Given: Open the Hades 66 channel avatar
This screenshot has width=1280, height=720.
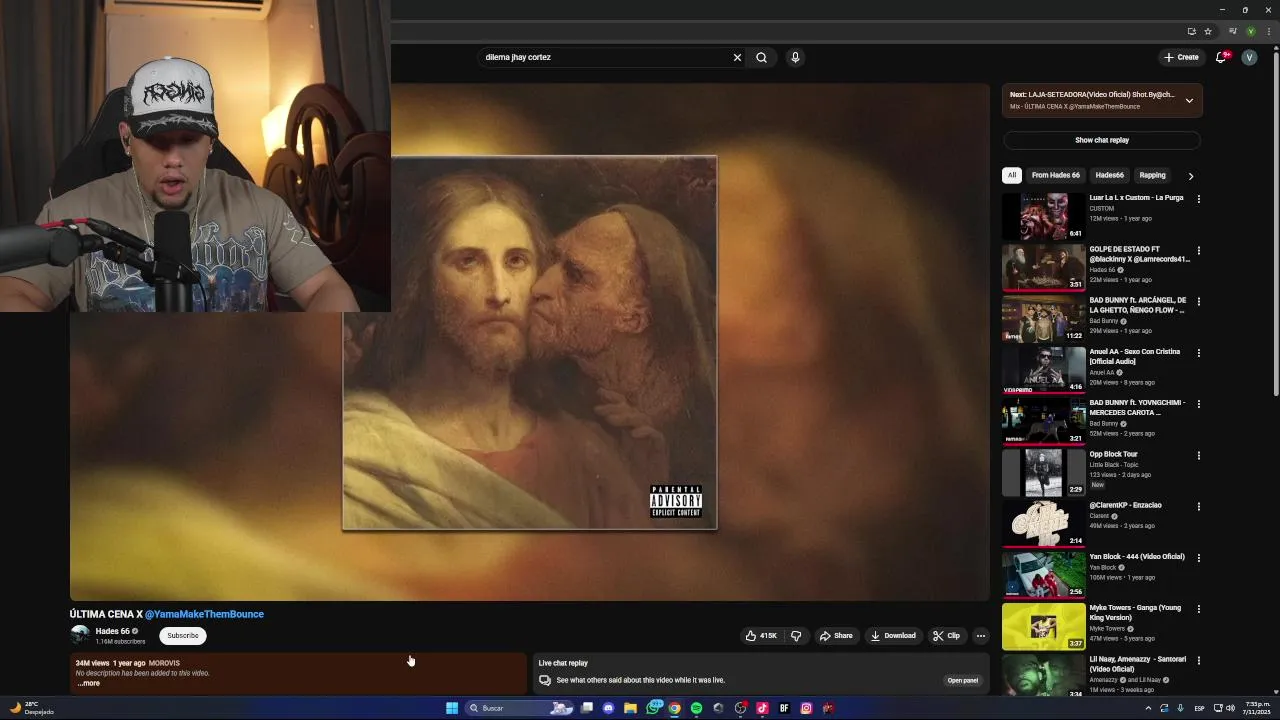Looking at the screenshot, I should pyautogui.click(x=80, y=635).
